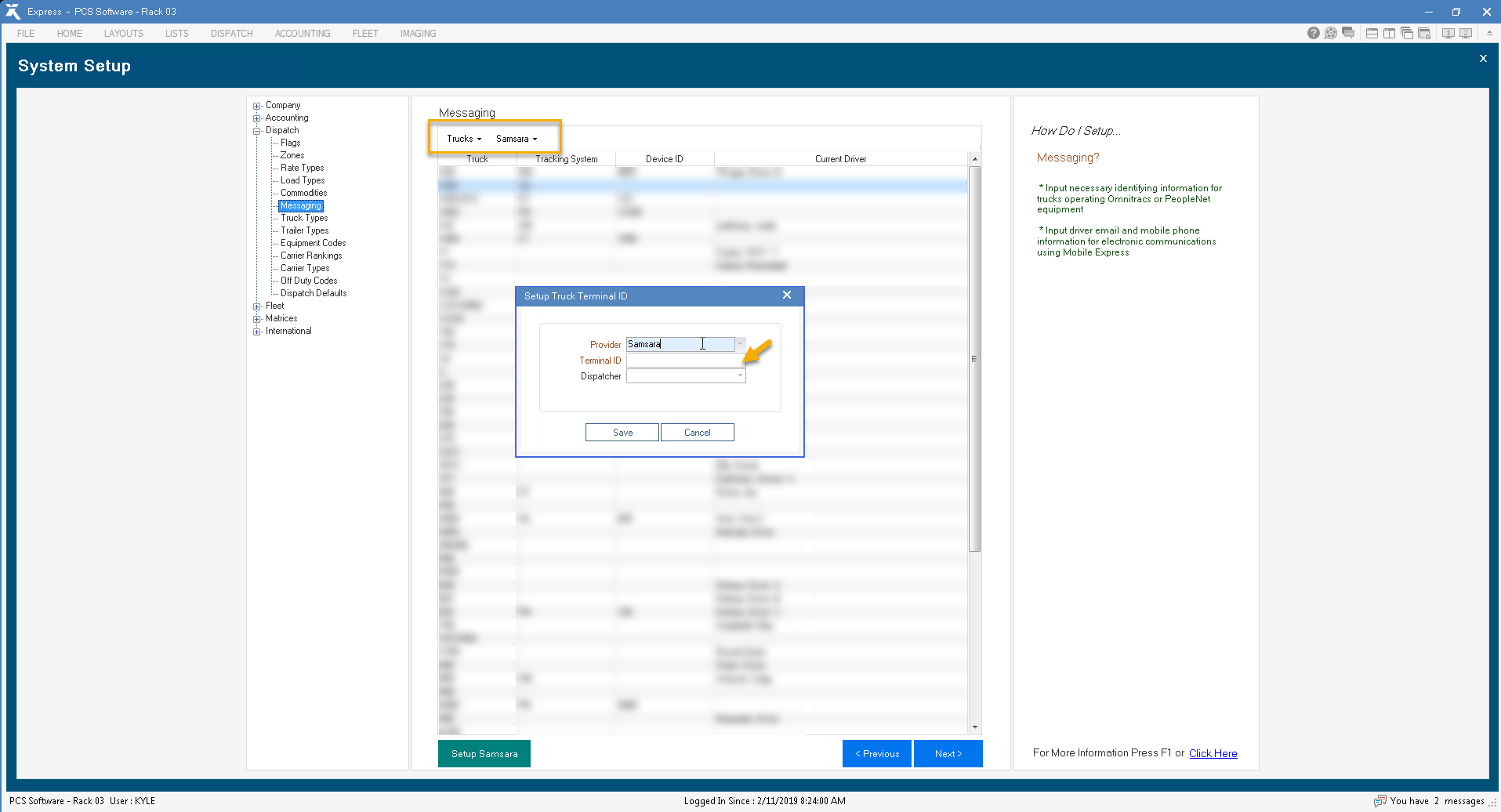Click the messages icon in status bar
The width and height of the screenshot is (1501, 812).
tap(1380, 801)
